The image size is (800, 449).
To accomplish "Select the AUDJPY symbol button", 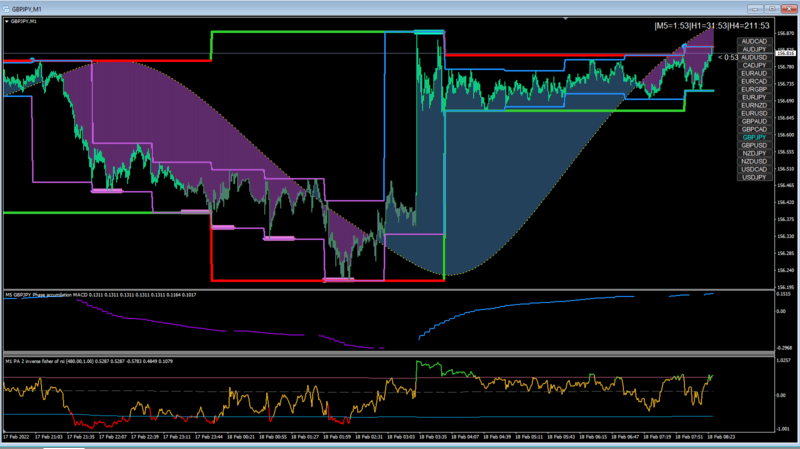I will 754,49.
